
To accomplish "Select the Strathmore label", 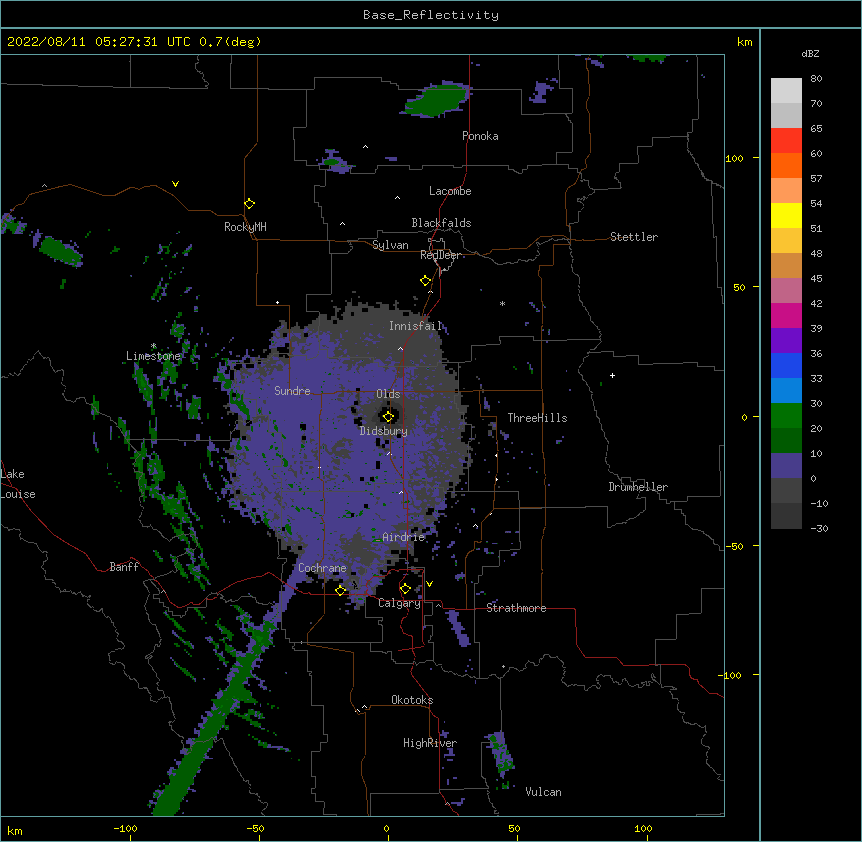I will pos(516,608).
